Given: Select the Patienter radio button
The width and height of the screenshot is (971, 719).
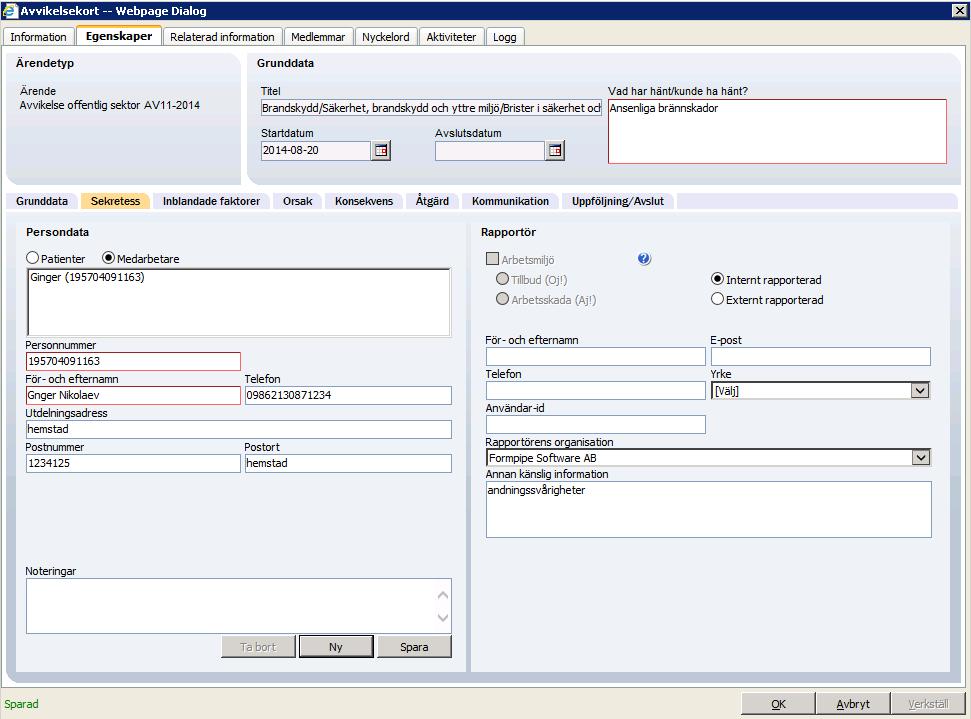Looking at the screenshot, I should click(x=32, y=258).
